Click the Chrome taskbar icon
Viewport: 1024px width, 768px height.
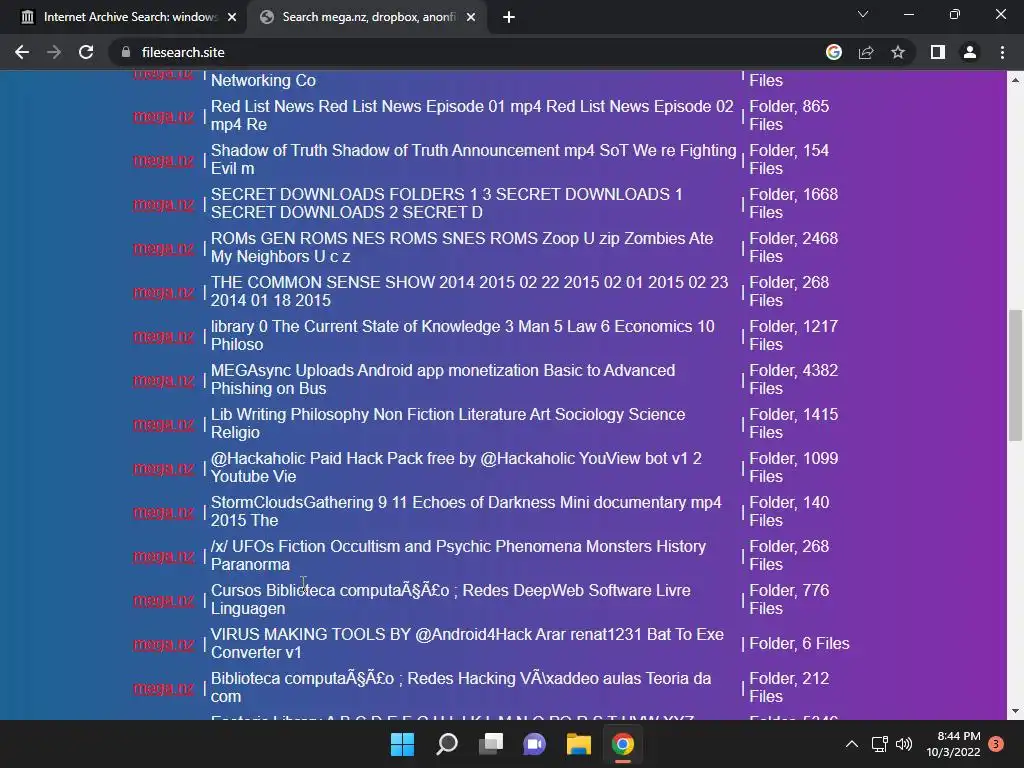tap(622, 744)
